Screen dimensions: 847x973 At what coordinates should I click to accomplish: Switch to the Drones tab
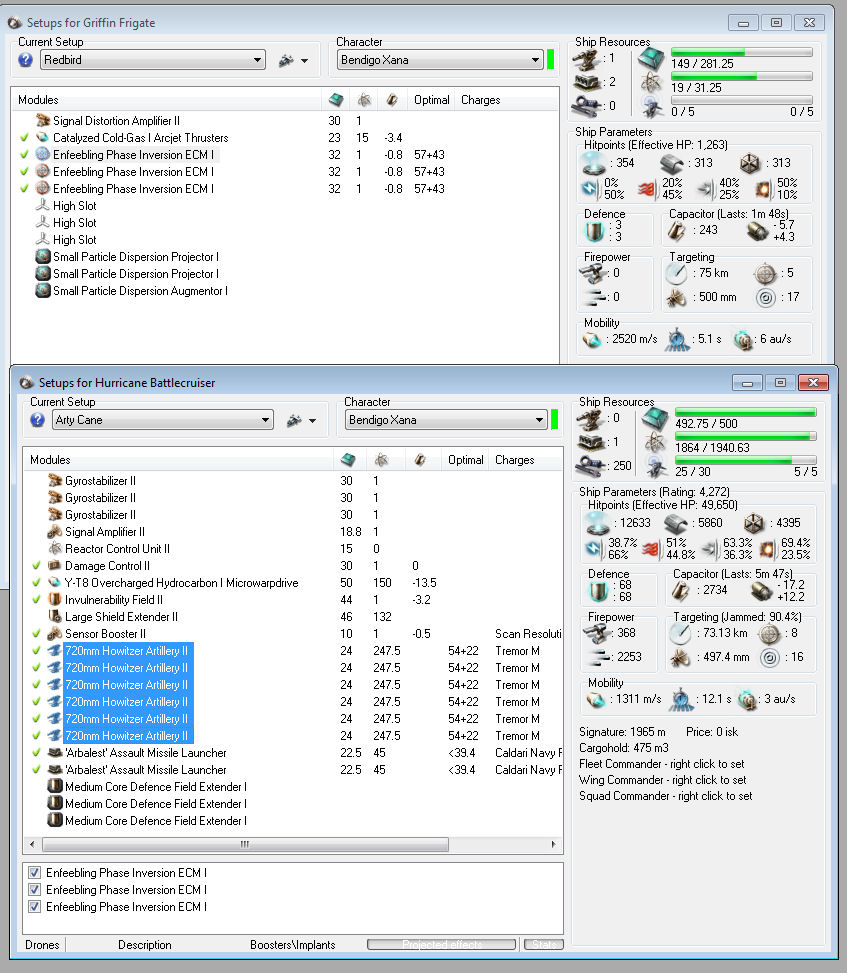pyautogui.click(x=42, y=944)
